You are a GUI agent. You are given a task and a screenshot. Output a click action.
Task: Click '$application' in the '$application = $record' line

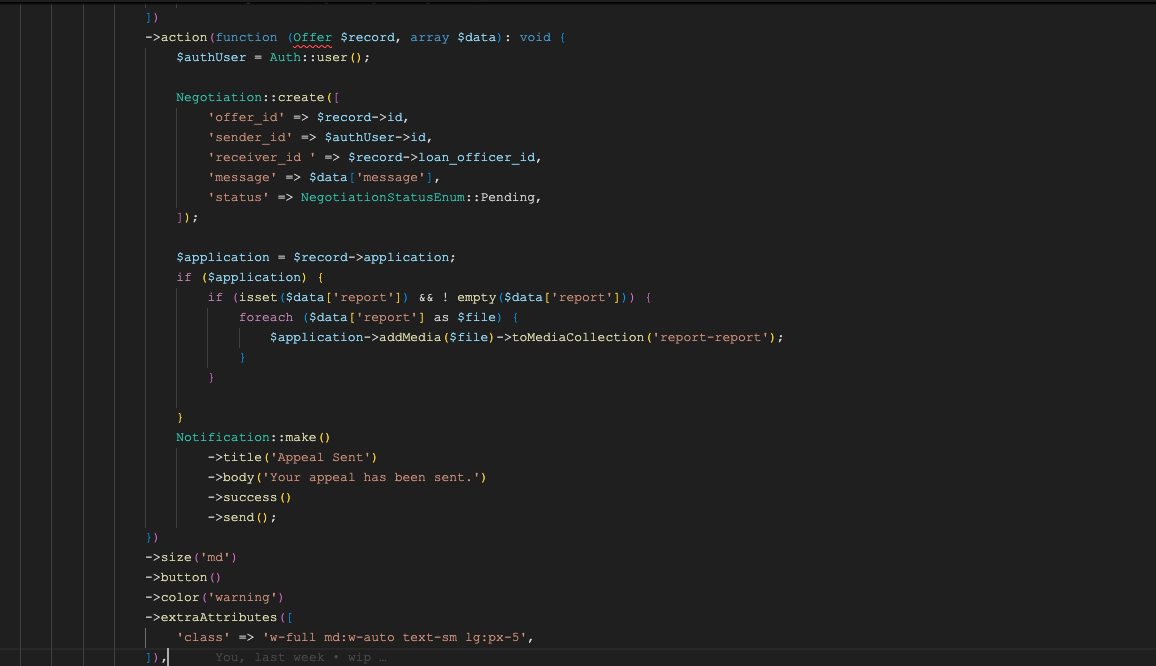pyautogui.click(x=223, y=257)
